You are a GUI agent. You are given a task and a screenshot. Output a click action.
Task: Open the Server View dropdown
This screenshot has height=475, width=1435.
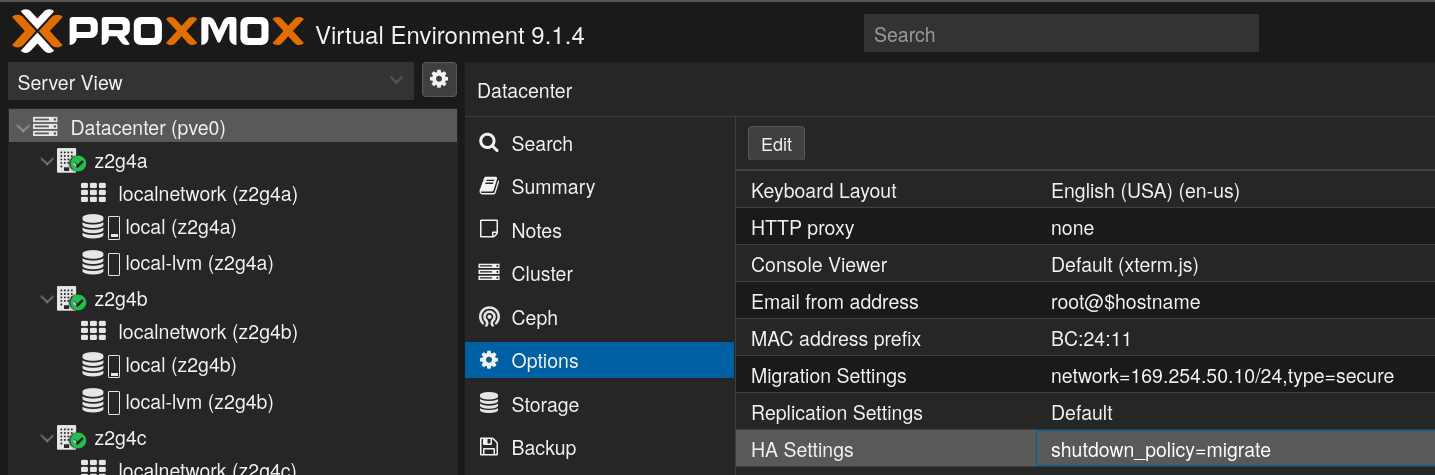tap(210, 82)
